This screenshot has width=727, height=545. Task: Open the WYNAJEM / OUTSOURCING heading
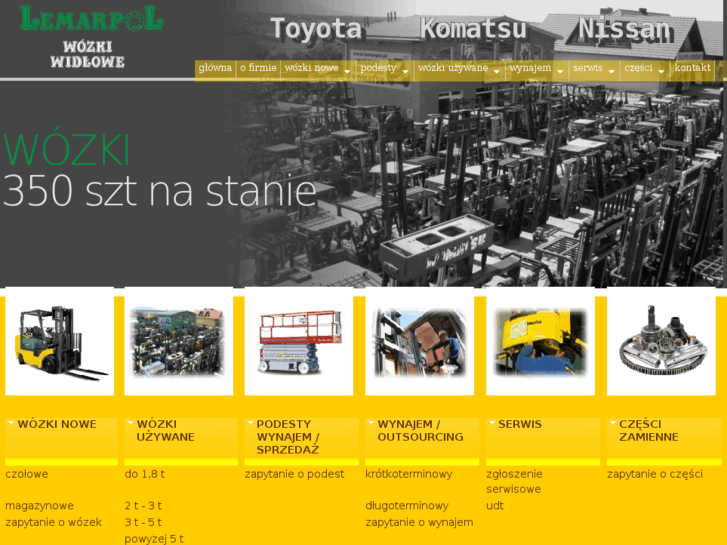tap(420, 430)
